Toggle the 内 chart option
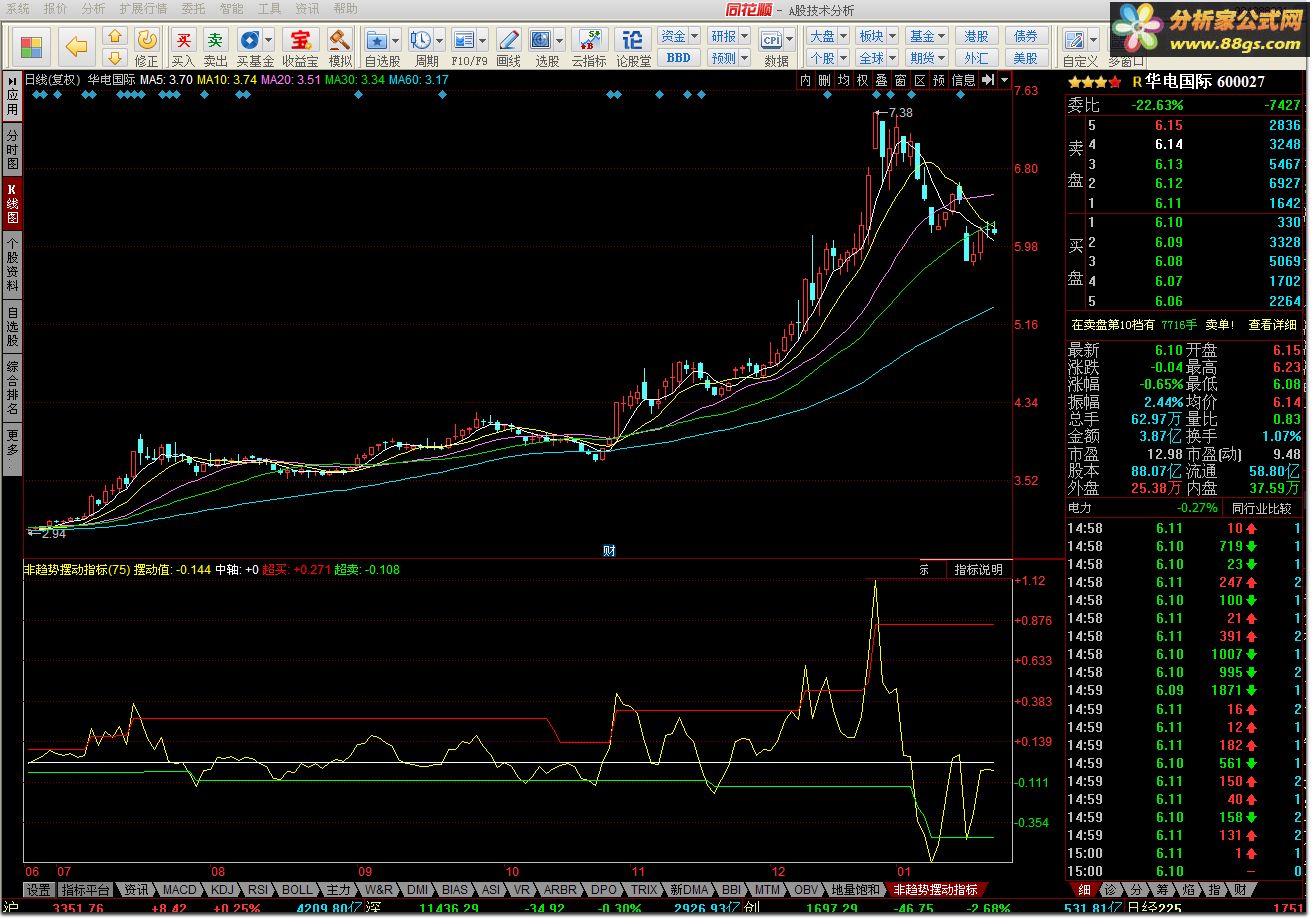Screen dimensions: 1312x919 pos(806,80)
